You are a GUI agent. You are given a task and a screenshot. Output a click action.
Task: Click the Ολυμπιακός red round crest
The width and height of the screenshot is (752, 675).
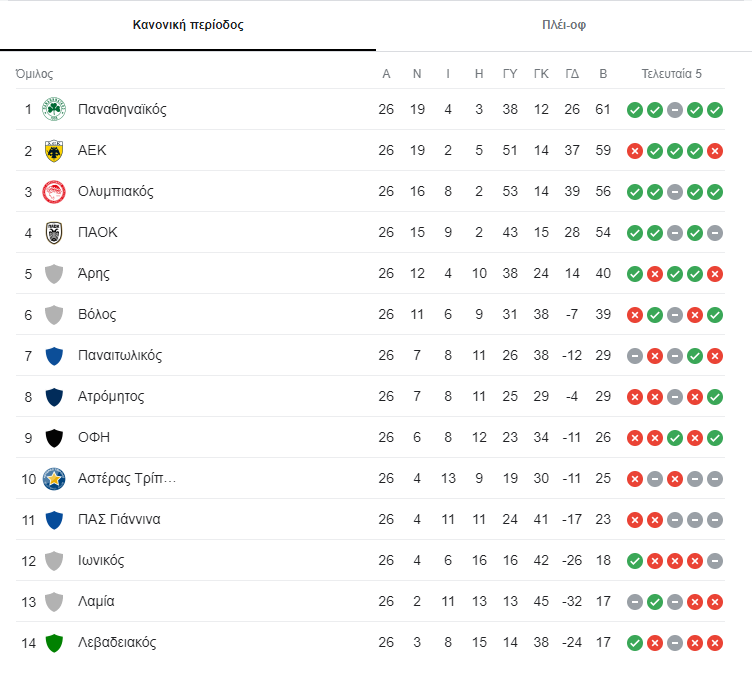coord(54,191)
